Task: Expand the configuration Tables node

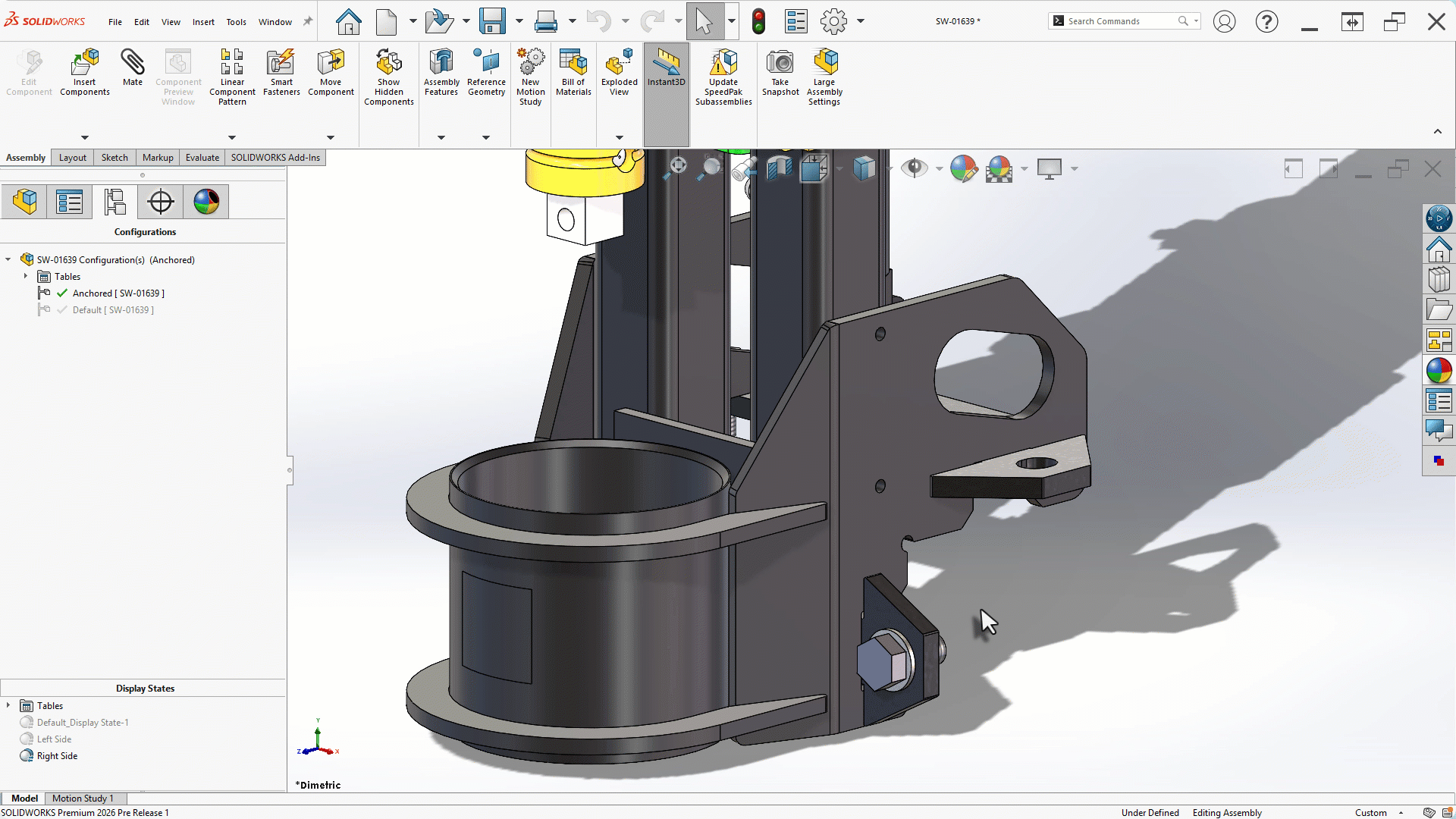Action: 26,277
